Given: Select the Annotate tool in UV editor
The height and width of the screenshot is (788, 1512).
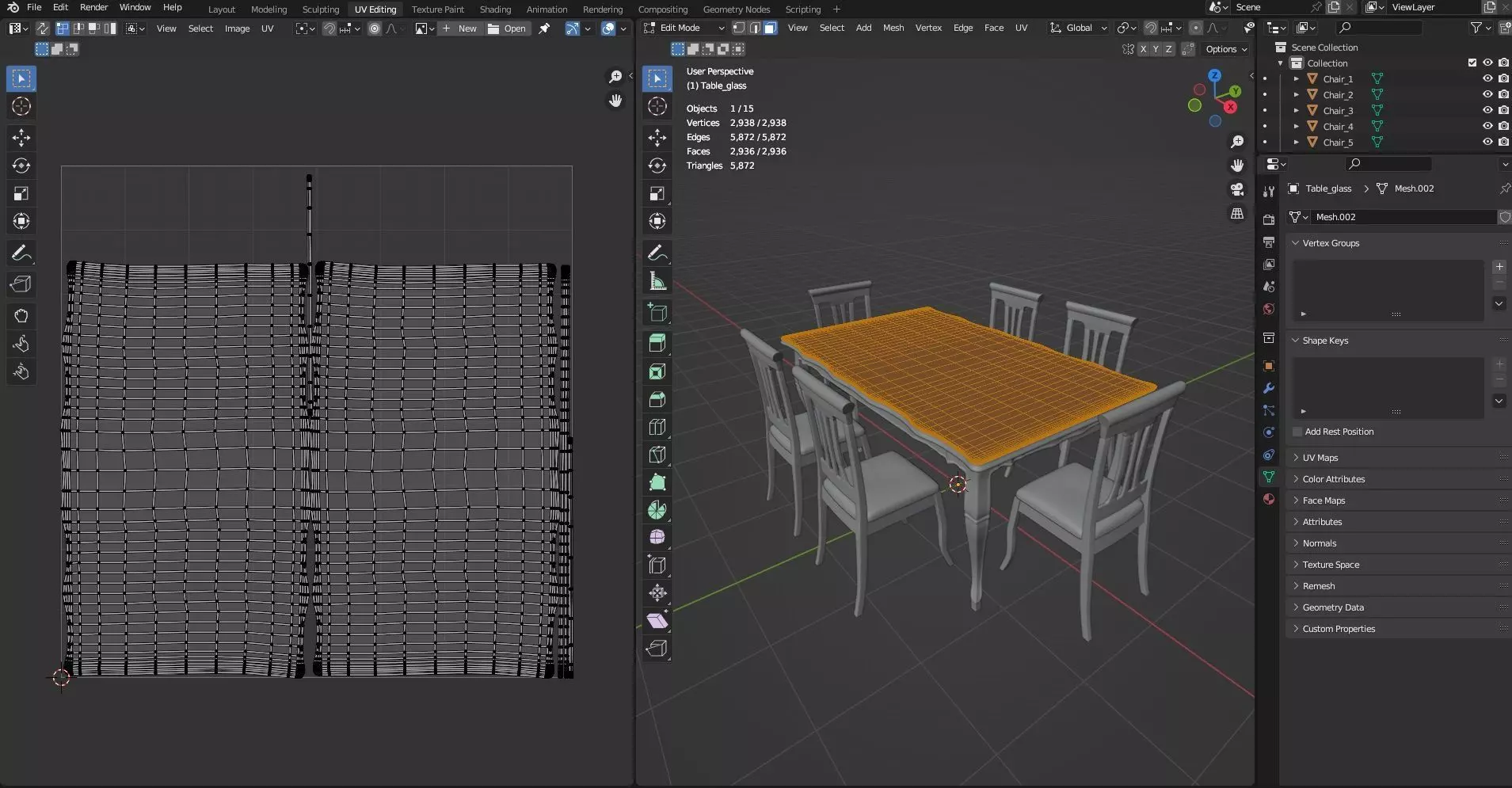Looking at the screenshot, I should 21,253.
